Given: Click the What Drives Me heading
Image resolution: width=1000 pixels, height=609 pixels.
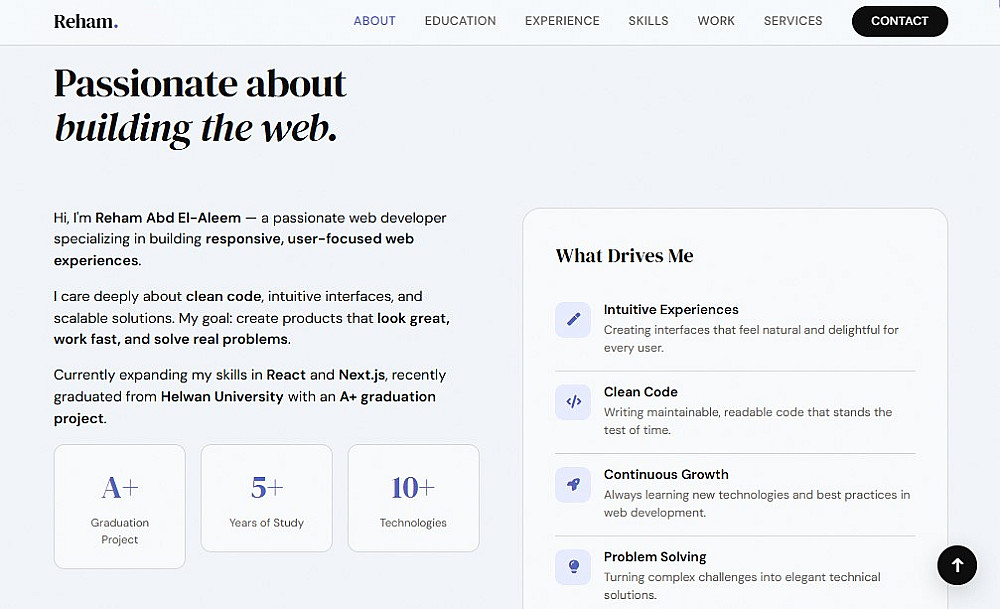Looking at the screenshot, I should click(624, 256).
